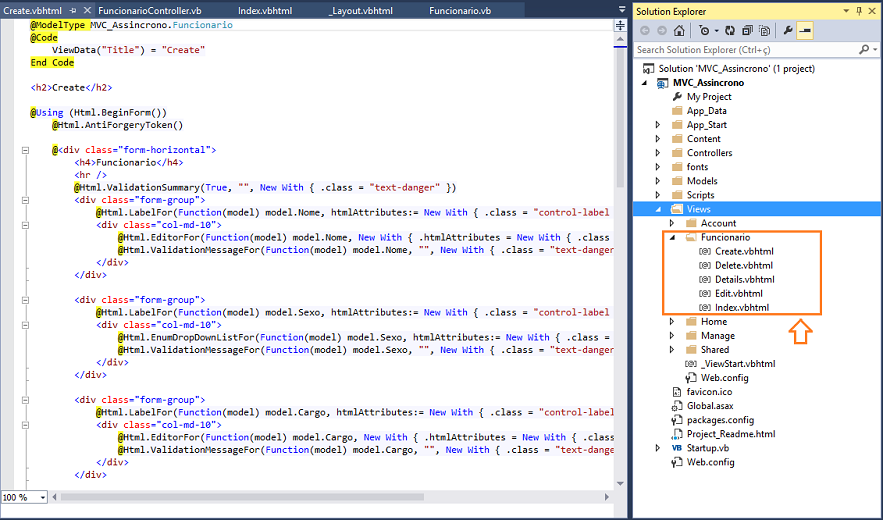This screenshot has height=520, width=883.
Task: Select favicon.ico file
Action: point(709,392)
